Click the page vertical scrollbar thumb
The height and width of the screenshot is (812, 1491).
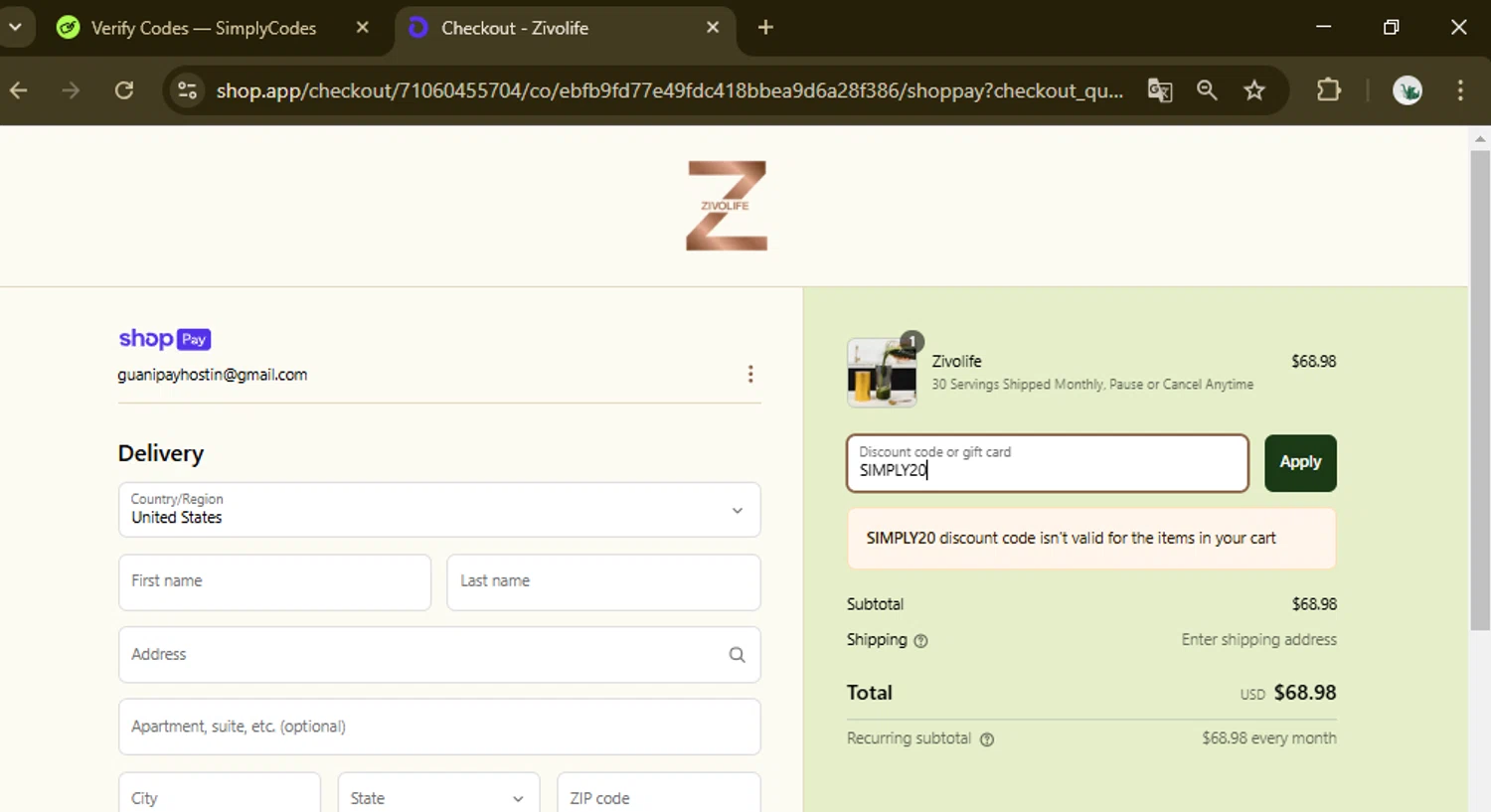1480,390
